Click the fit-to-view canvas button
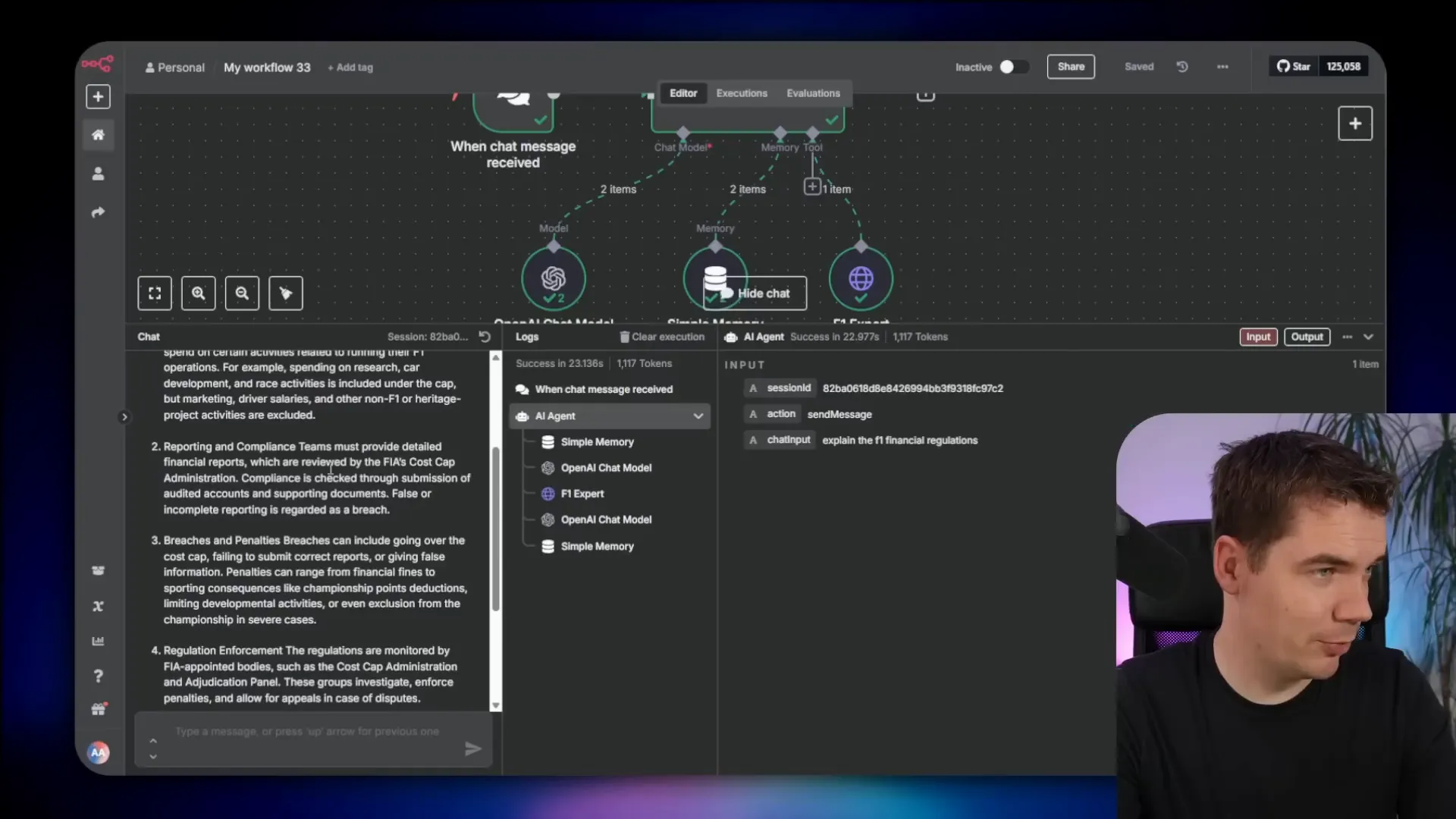The image size is (1456, 819). click(155, 293)
